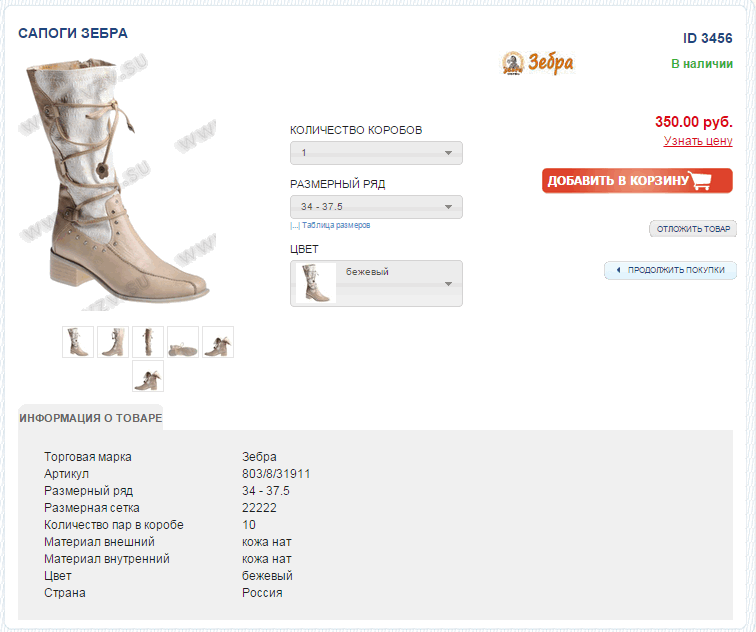Click the Продолжить покупки button
Image resolution: width=756 pixels, height=632 pixels.
(670, 270)
